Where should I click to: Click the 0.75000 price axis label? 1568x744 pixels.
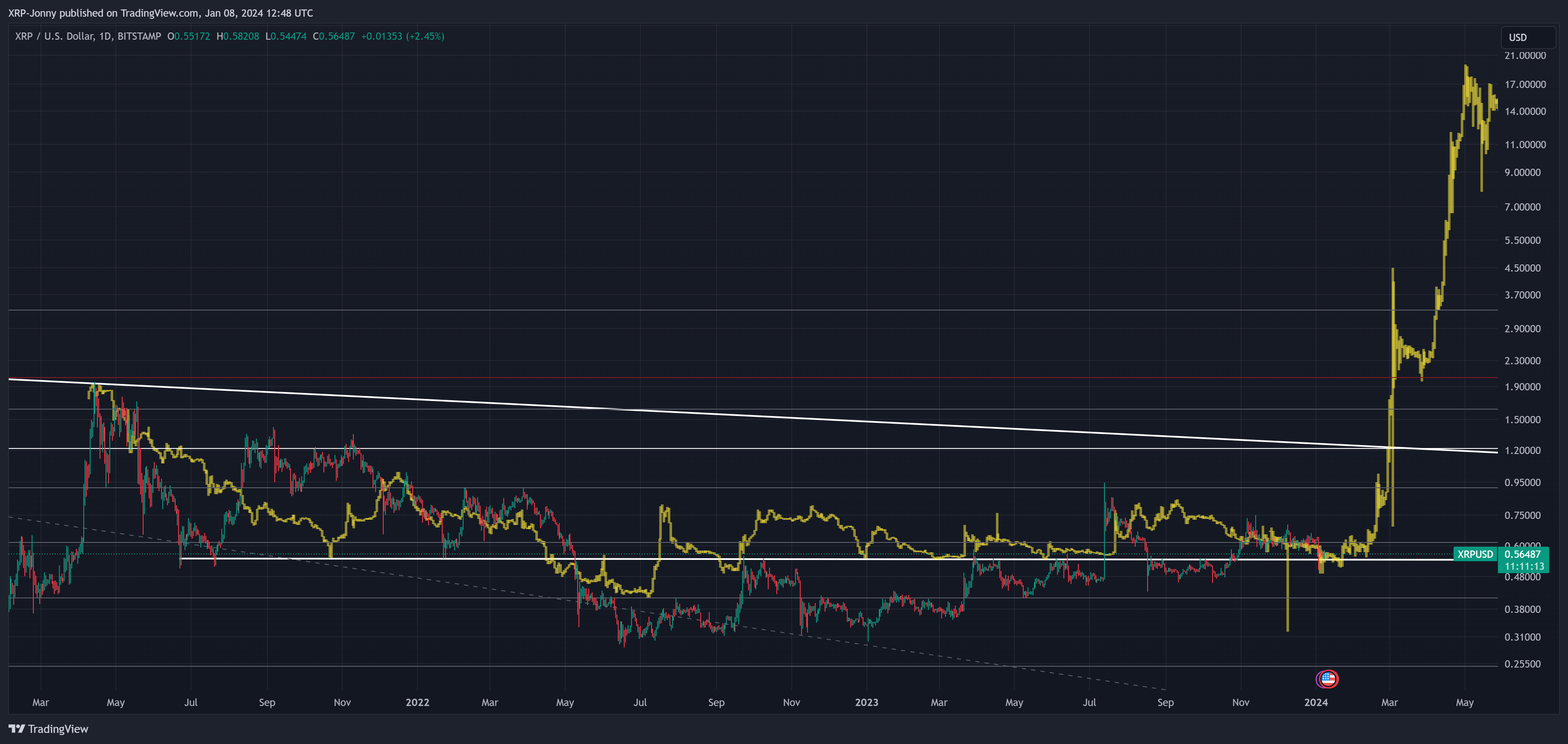pyautogui.click(x=1522, y=516)
